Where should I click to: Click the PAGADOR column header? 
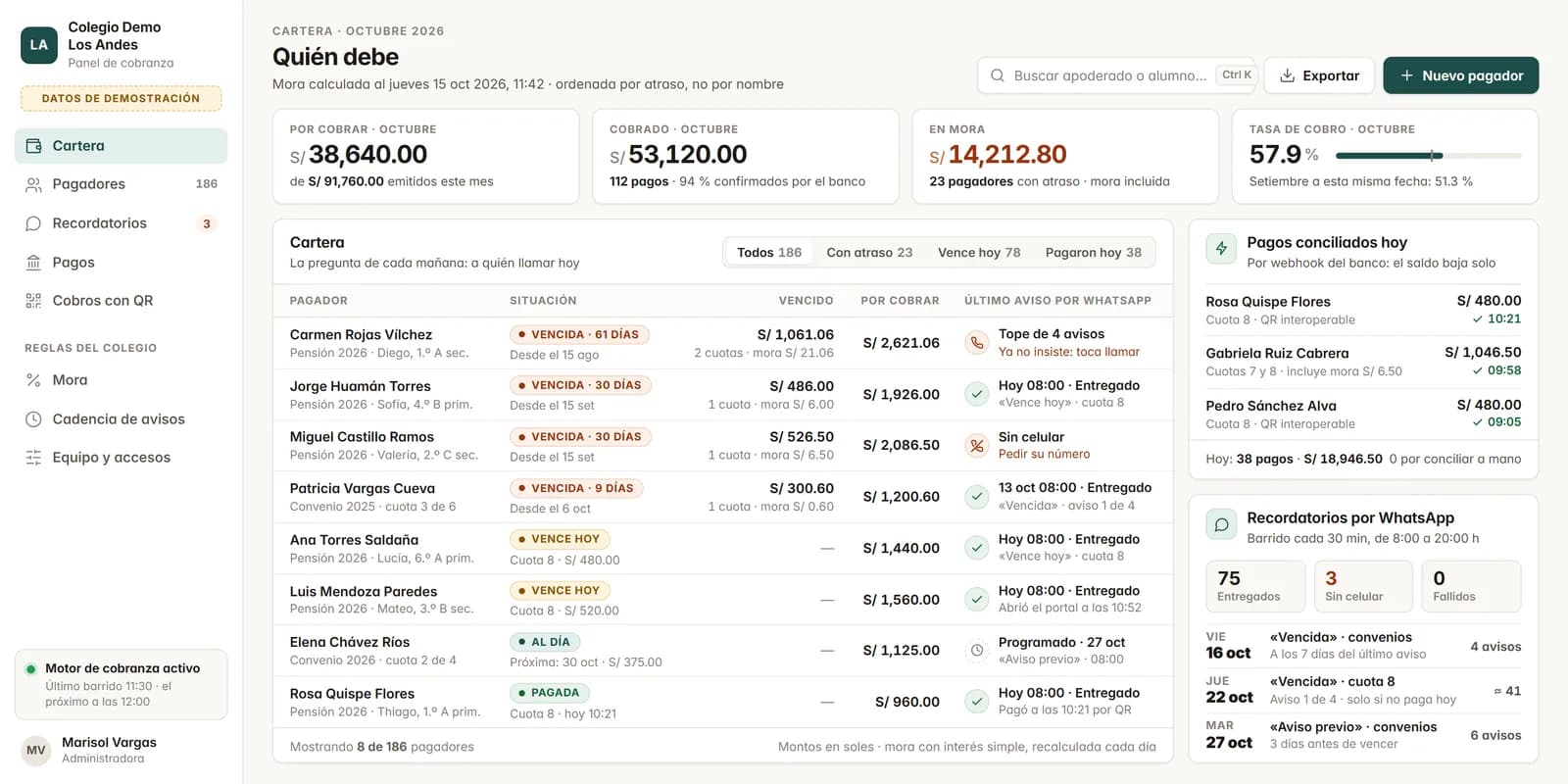pos(318,301)
